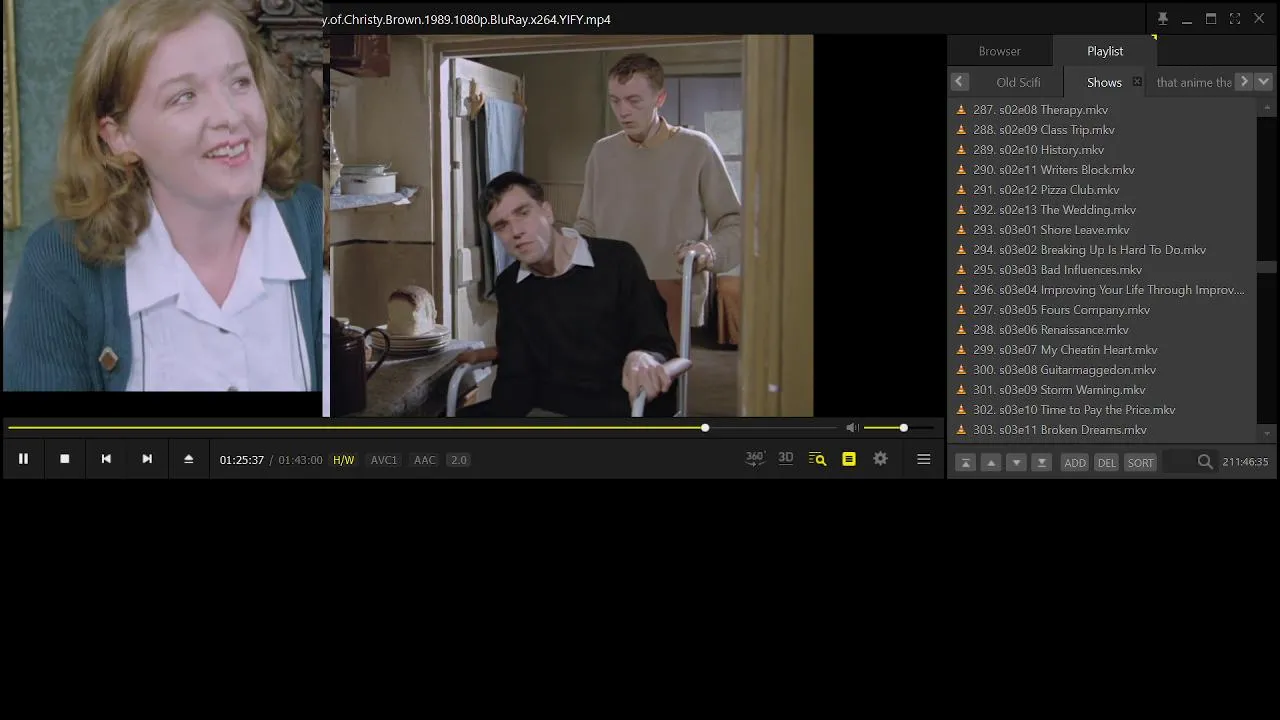Click the playlist scroll down arrow
This screenshot has height=720, width=1280.
1266,433
